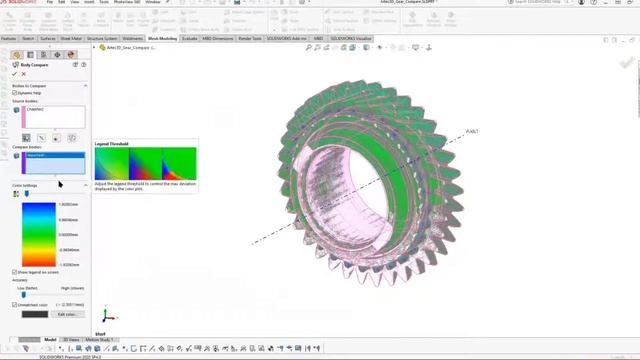This screenshot has width=640, height=360.
Task: Click the fourth icon under Source bodies list
Action: coord(71,138)
